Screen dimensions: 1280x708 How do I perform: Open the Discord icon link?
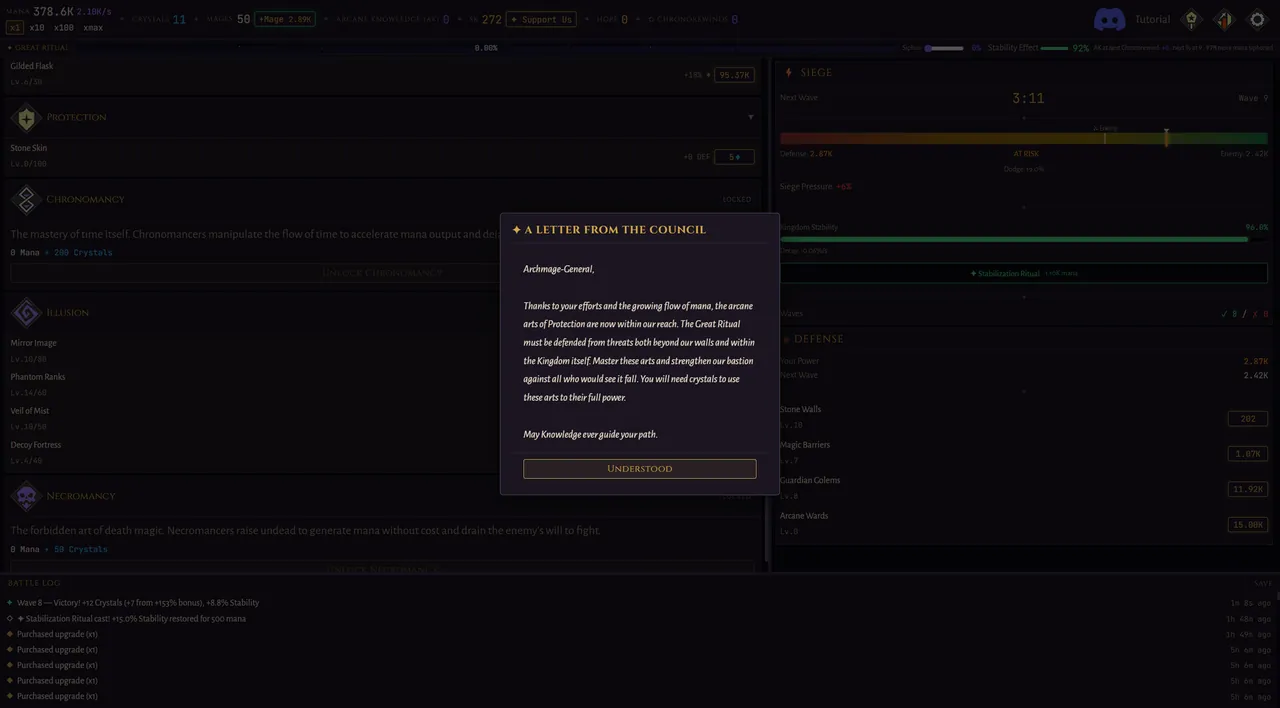(1109, 19)
